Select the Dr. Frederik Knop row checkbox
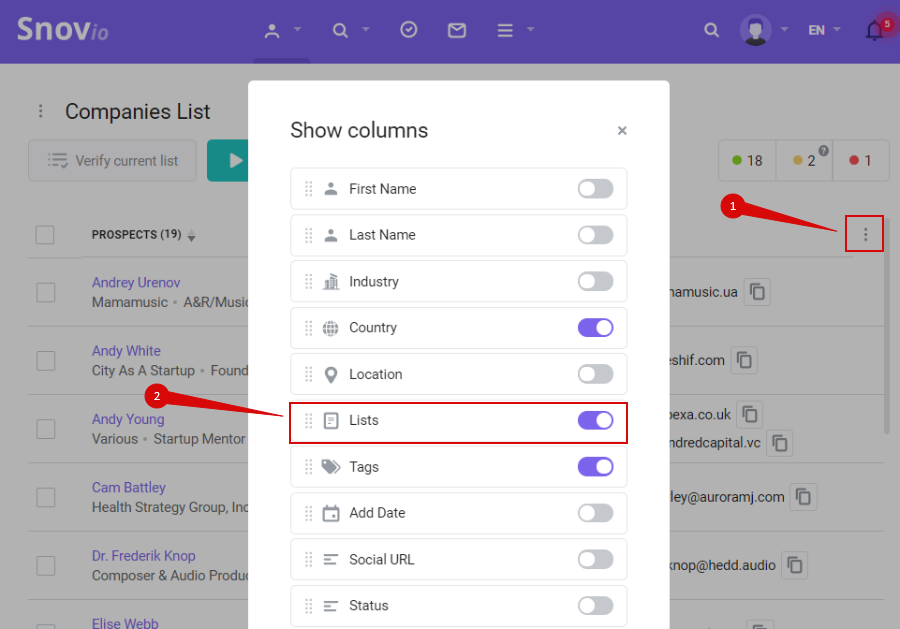The image size is (900, 629). (45, 565)
